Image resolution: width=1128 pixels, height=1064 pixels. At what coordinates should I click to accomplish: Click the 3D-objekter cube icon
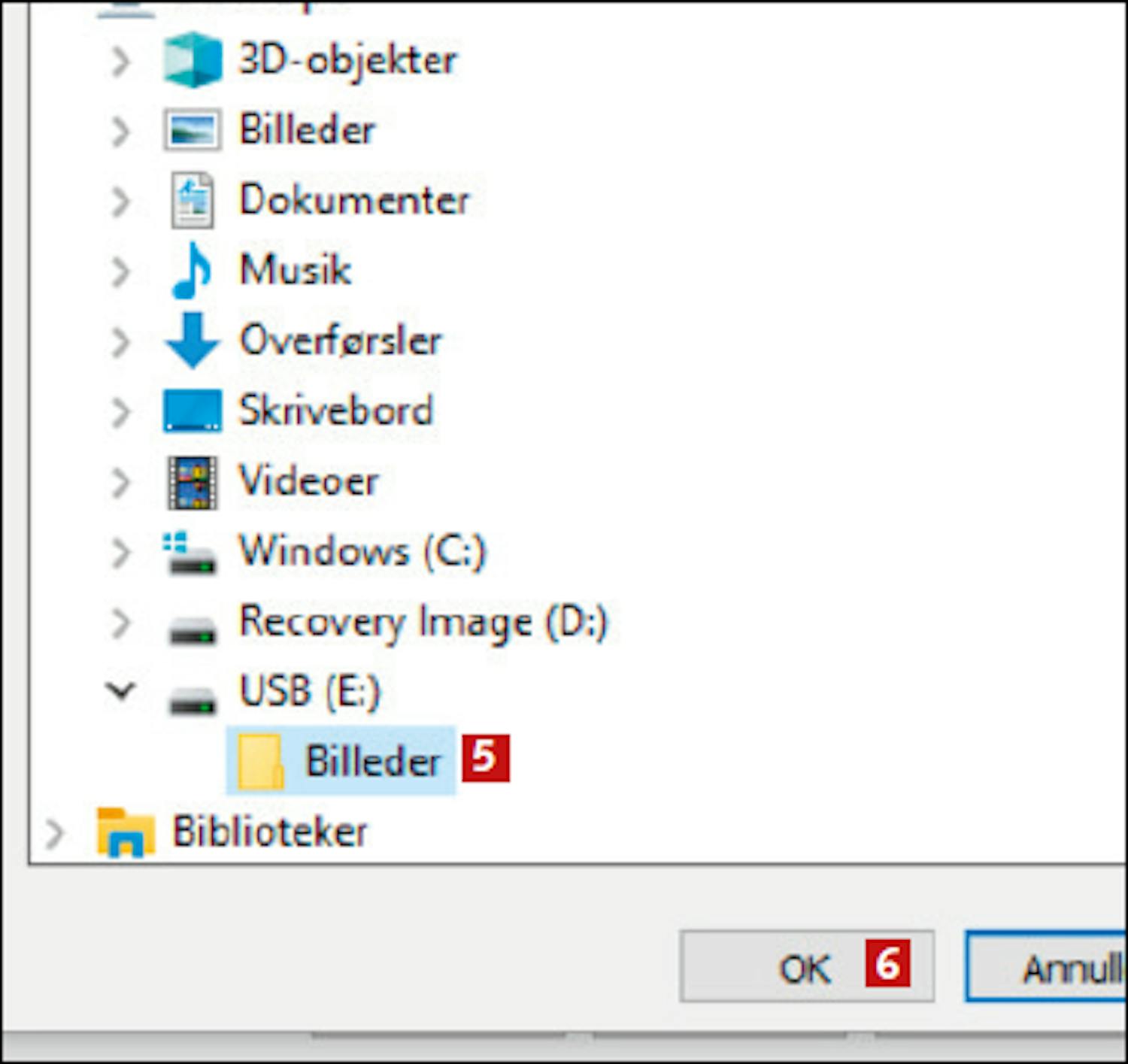193,60
